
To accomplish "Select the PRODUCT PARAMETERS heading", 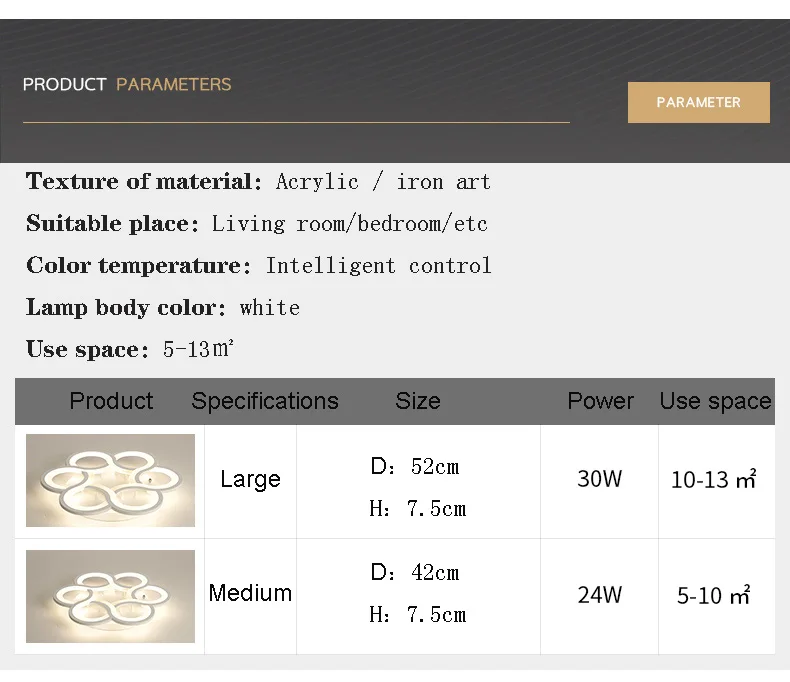I will [x=127, y=84].
